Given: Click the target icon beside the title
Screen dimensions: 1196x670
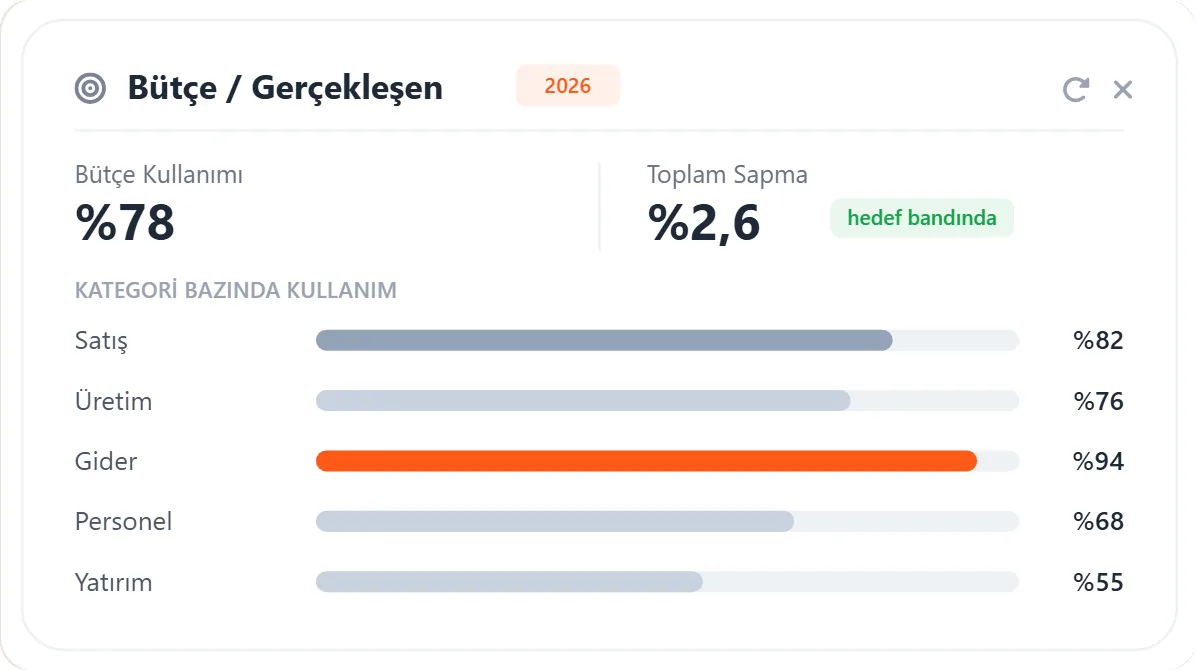Looking at the screenshot, I should point(90,89).
